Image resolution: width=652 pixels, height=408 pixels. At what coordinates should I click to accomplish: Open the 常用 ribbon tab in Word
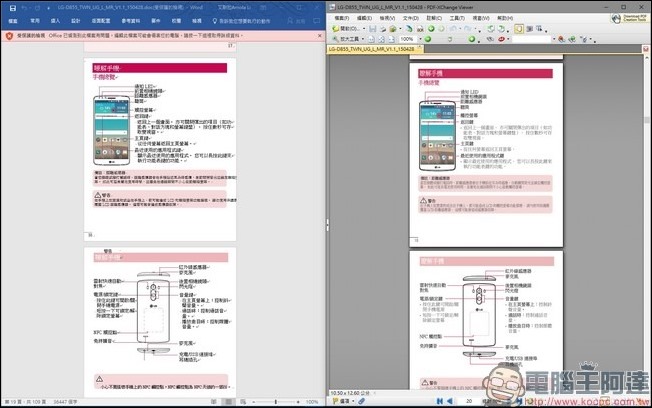click(x=35, y=21)
